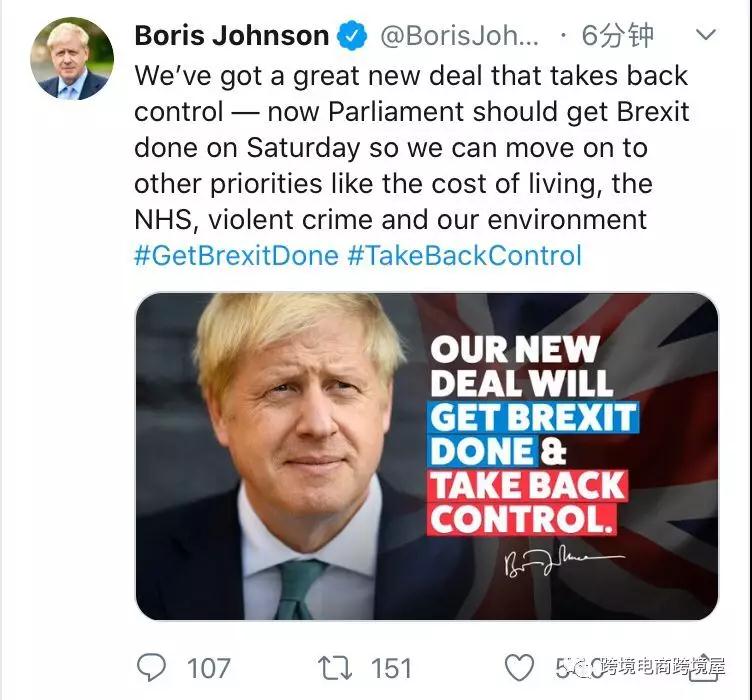This screenshot has height=700, width=752.
Task: Click the share icon at bottom right
Action: click(x=704, y=667)
